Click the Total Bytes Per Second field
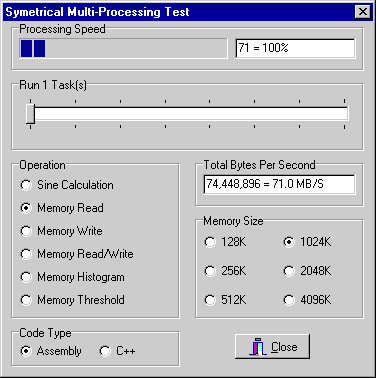This screenshot has width=376, height=378. coord(279,184)
